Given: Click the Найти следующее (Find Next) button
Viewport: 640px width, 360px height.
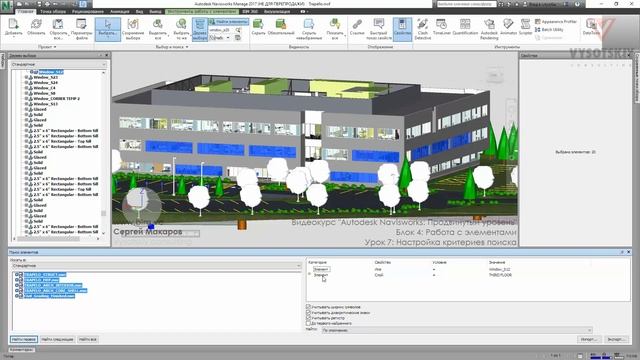Looking at the screenshot, I should click(x=57, y=339).
